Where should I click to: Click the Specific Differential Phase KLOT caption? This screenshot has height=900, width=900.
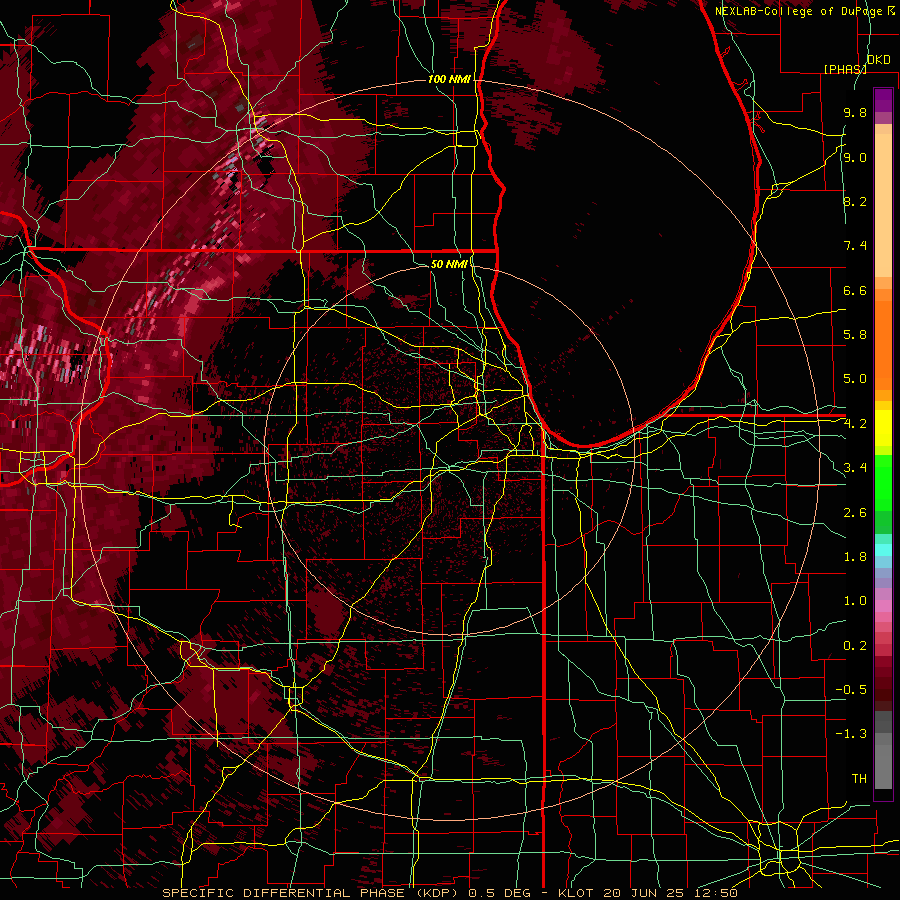click(x=449, y=893)
